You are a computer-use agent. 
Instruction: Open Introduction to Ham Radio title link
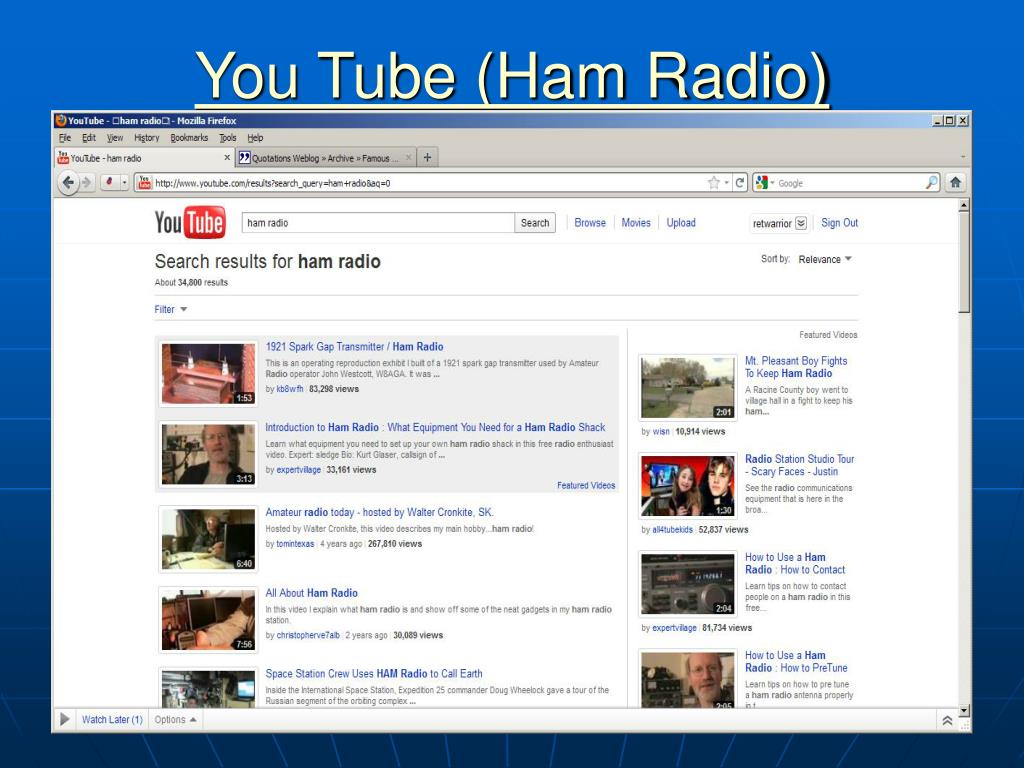435,427
